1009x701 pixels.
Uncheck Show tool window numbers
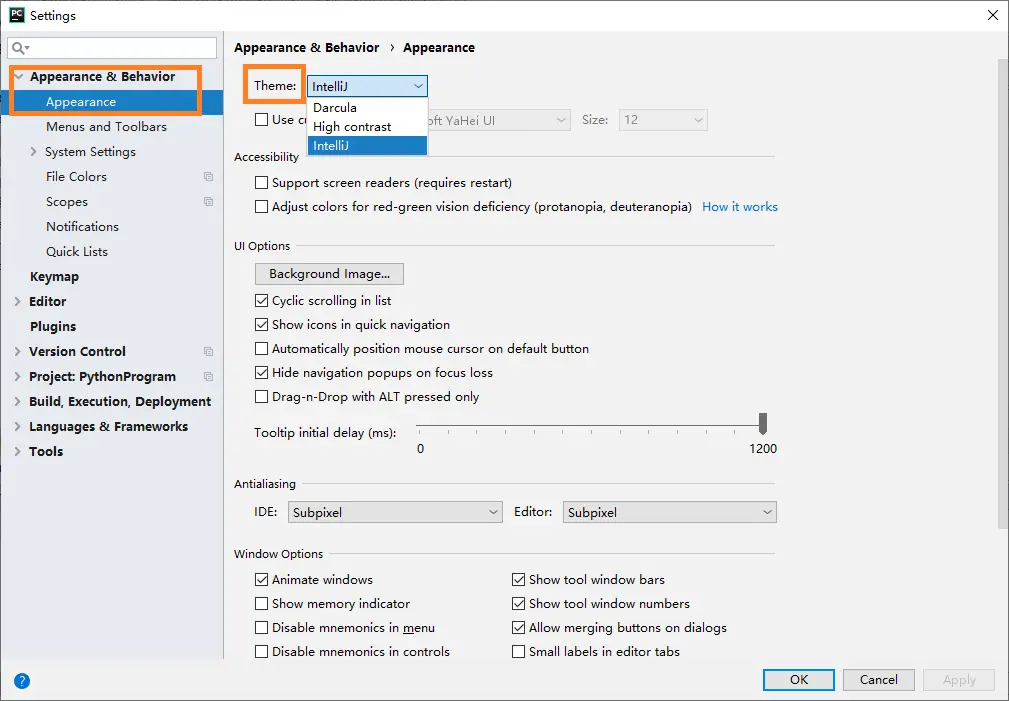click(x=518, y=604)
